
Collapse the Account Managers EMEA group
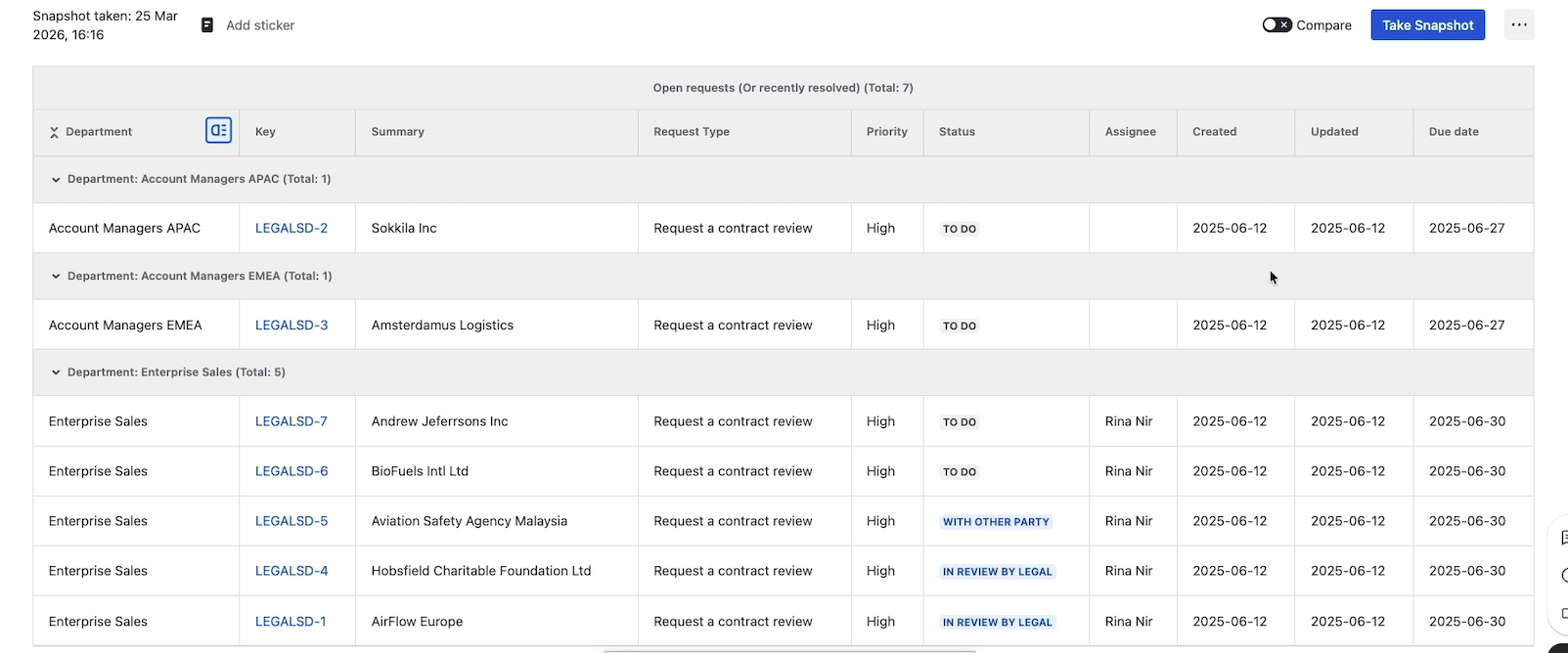(56, 277)
